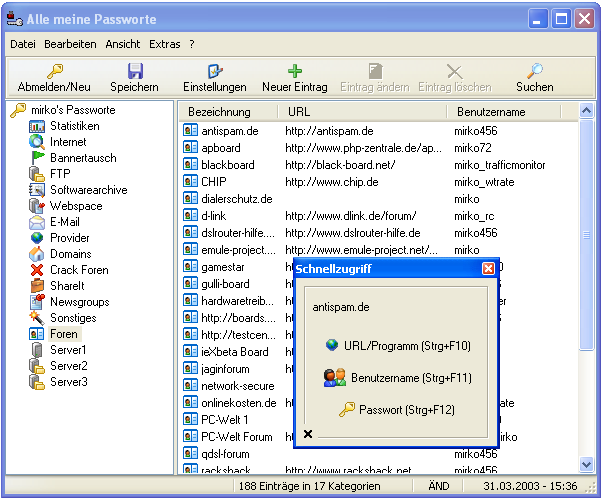Select the antispam.de entry row

(379, 131)
